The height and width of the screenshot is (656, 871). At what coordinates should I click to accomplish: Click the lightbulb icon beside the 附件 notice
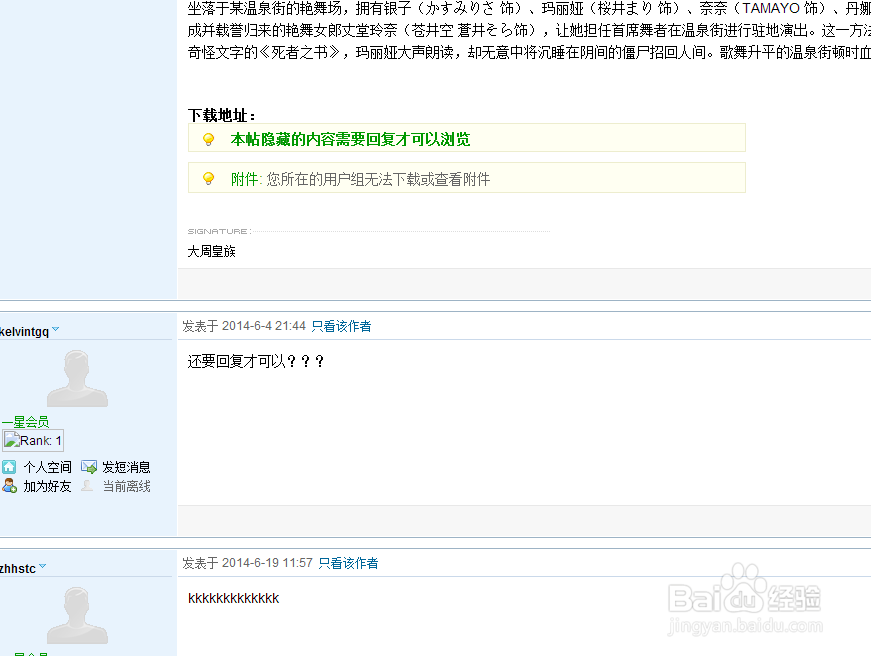208,178
